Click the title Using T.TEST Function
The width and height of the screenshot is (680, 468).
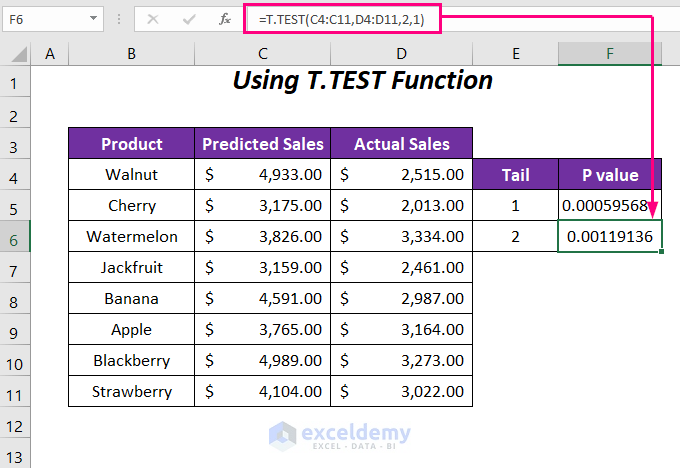pyautogui.click(x=362, y=81)
